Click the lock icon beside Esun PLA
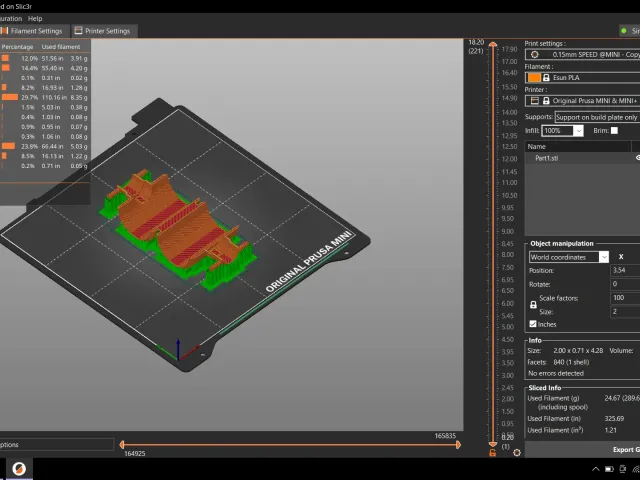Viewport: 640px width, 480px height. point(546,78)
